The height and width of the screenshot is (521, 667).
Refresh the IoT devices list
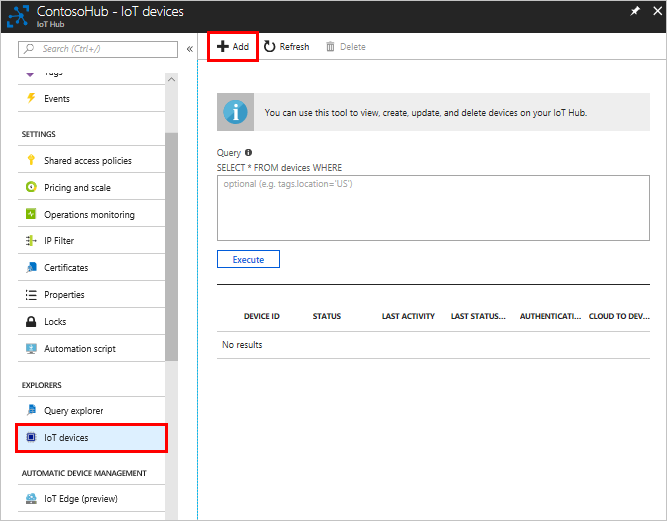tap(286, 46)
